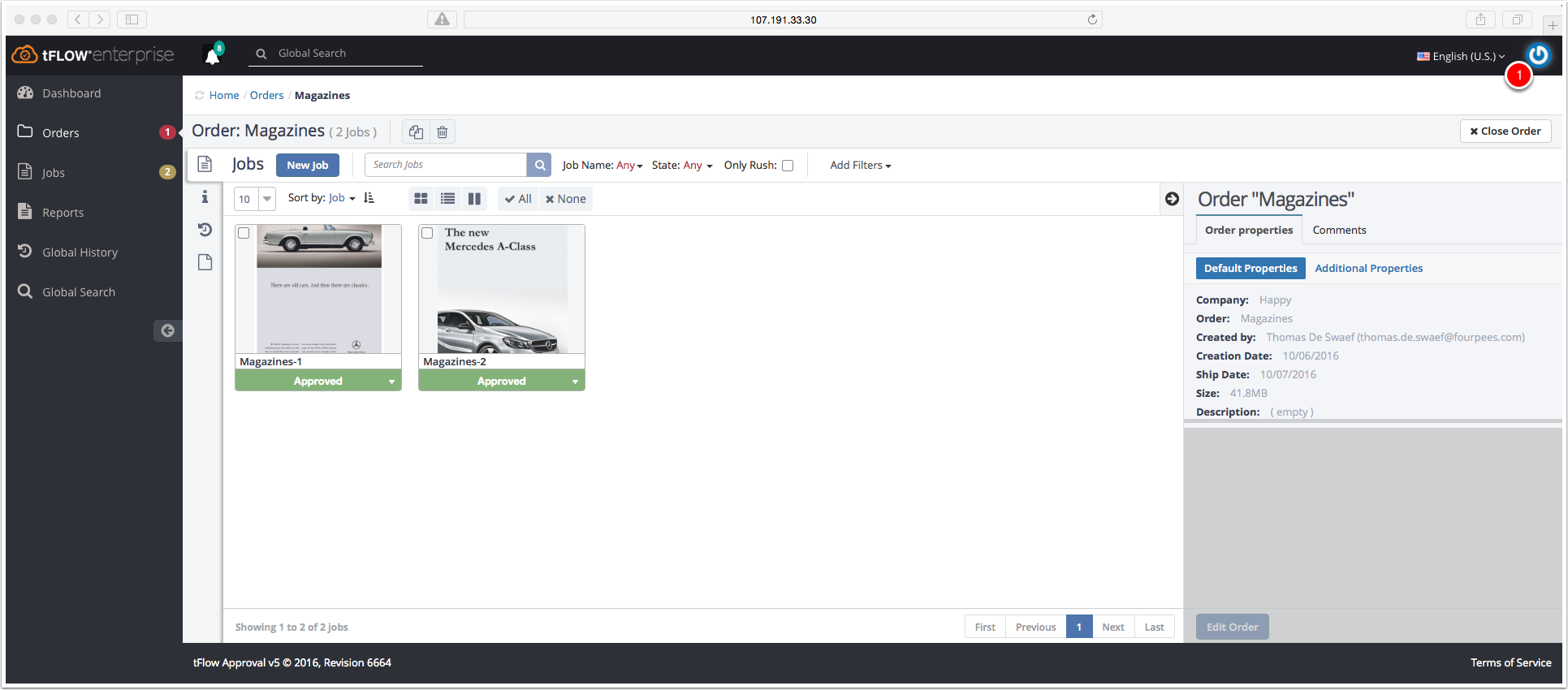Toggle the Only Rush checkbox
Screen dimensions: 1568x690
(x=788, y=166)
